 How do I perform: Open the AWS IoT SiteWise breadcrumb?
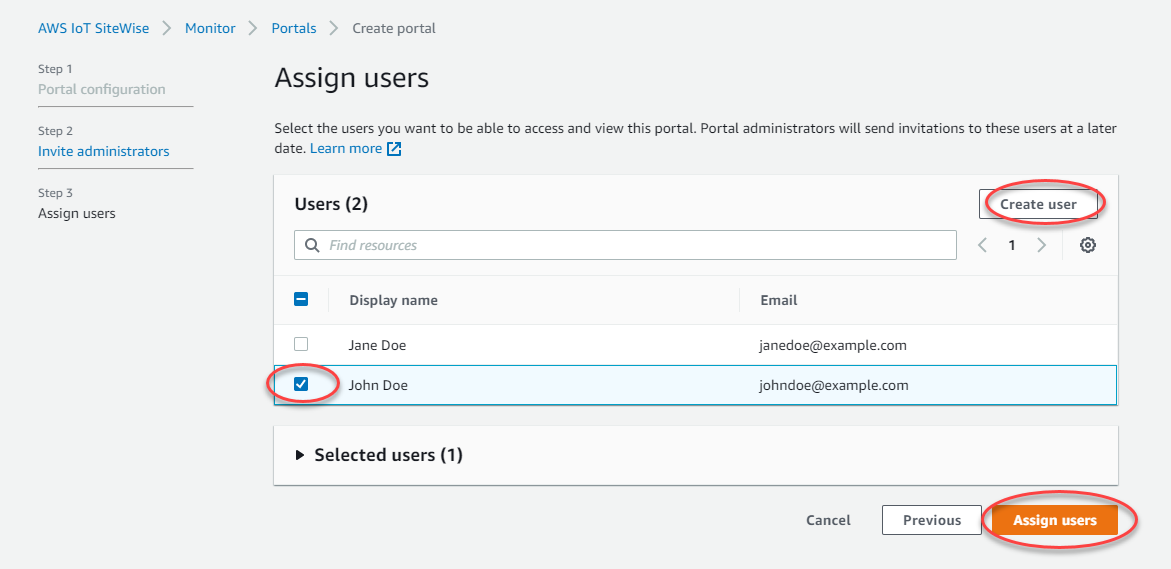click(94, 28)
